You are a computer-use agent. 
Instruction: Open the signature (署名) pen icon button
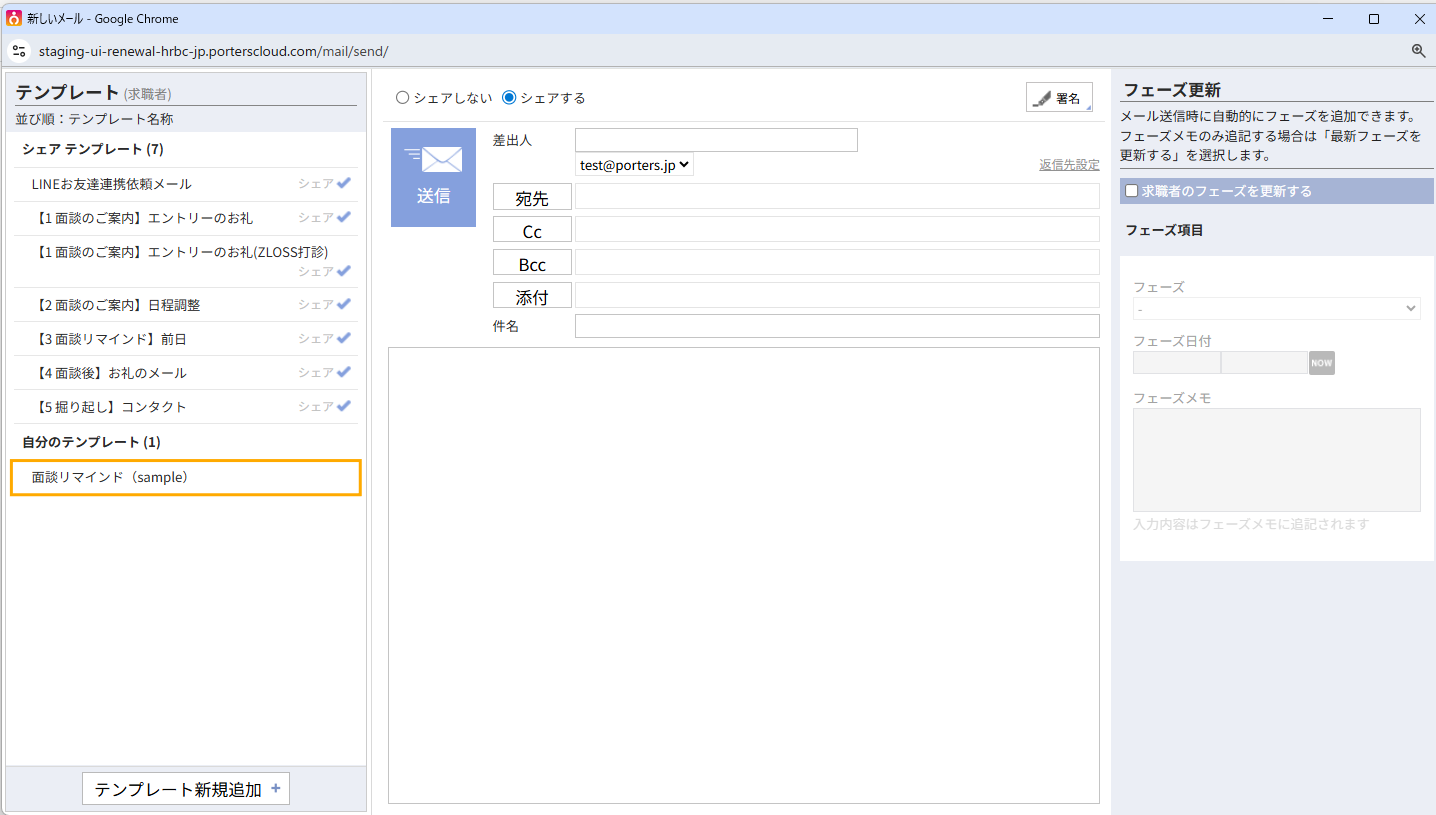click(1058, 98)
